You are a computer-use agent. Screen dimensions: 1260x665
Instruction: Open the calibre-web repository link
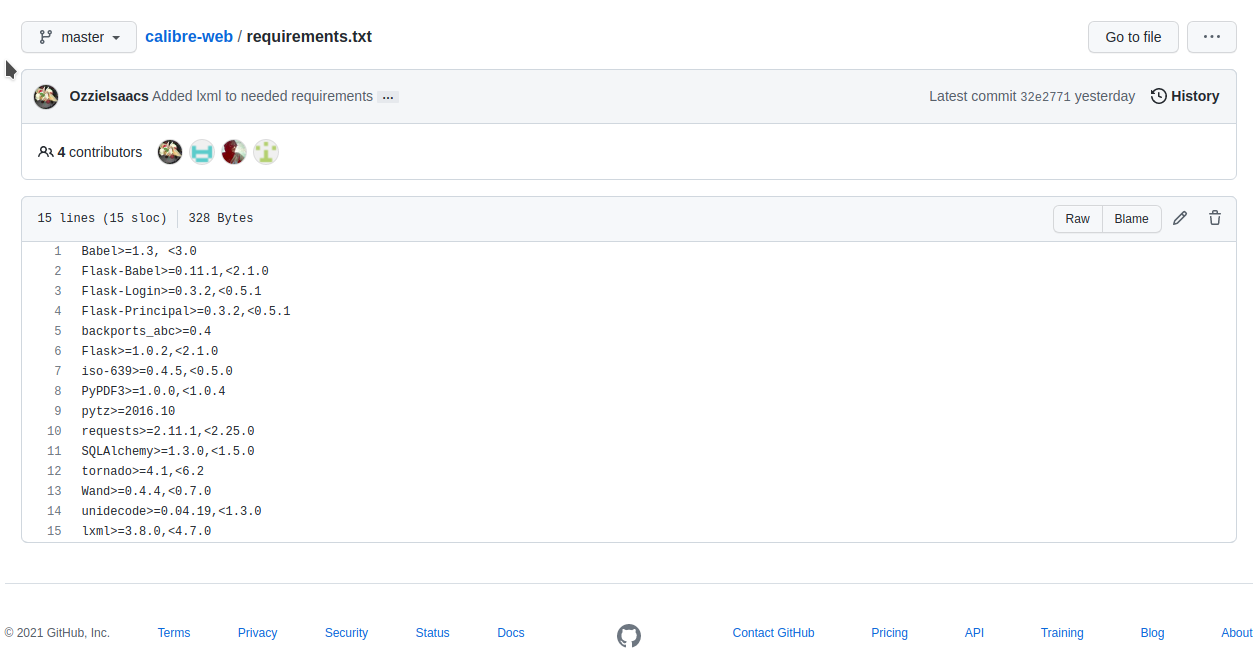[x=189, y=37]
